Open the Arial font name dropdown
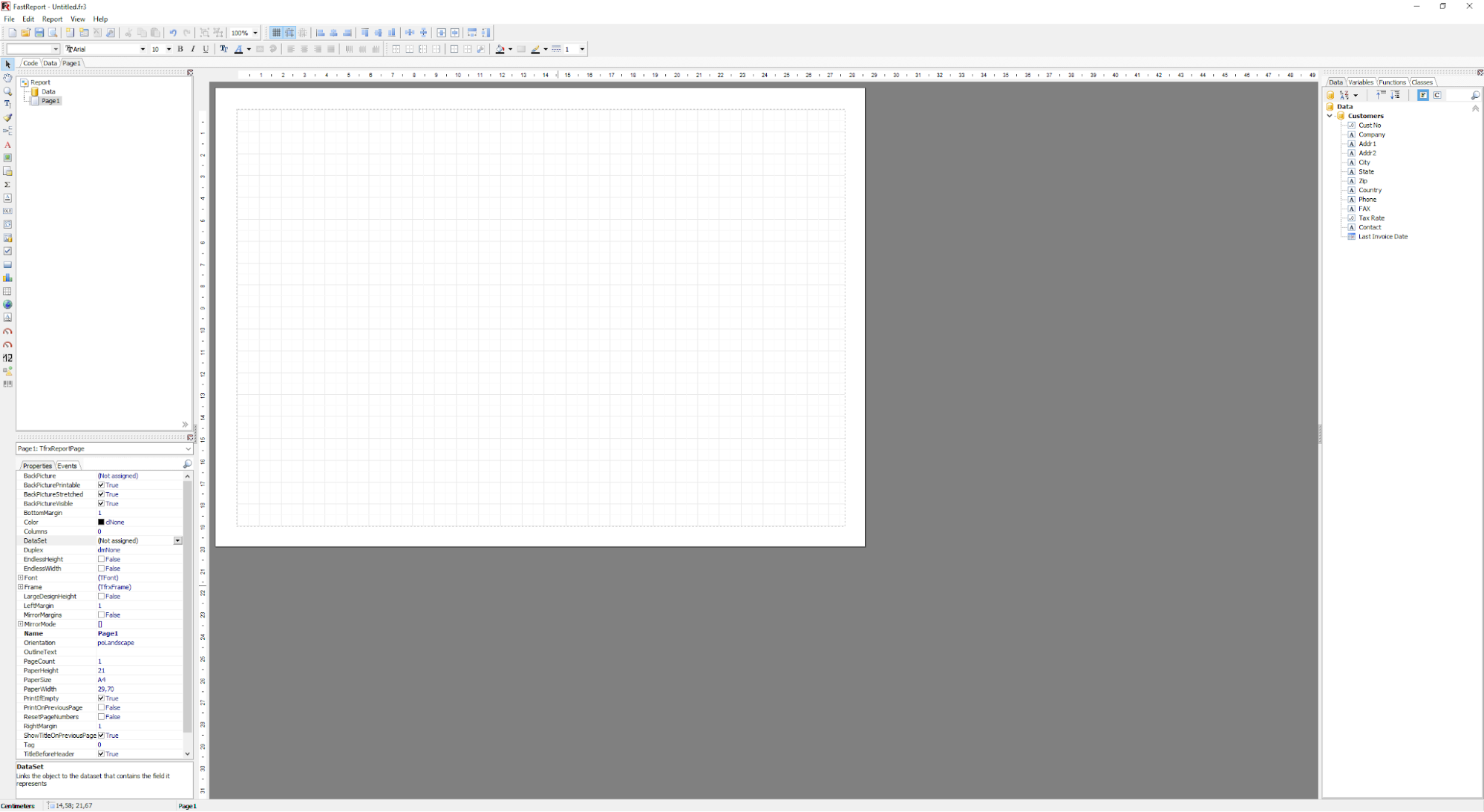The image size is (1484, 812). click(x=143, y=49)
